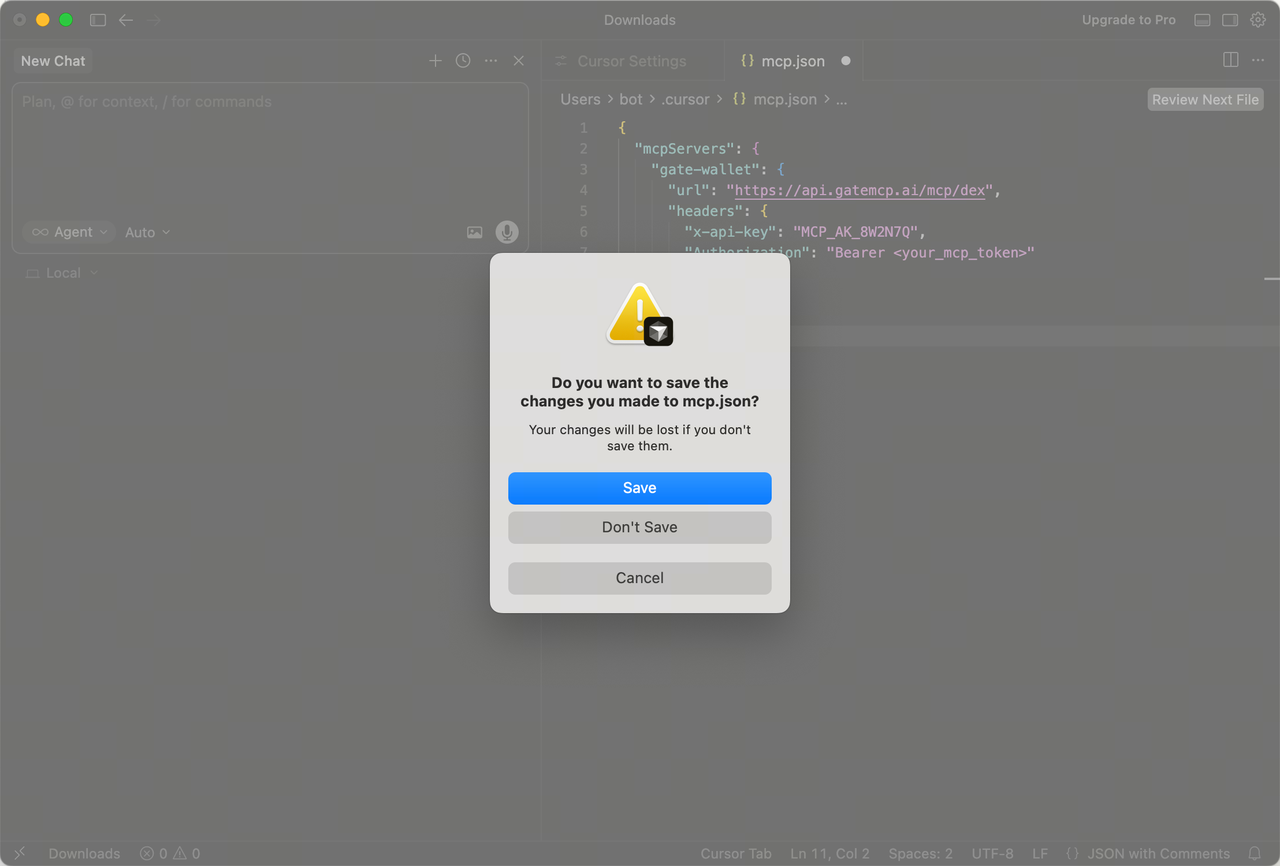Open chat history clock icon
The image size is (1280, 866).
pyautogui.click(x=463, y=61)
